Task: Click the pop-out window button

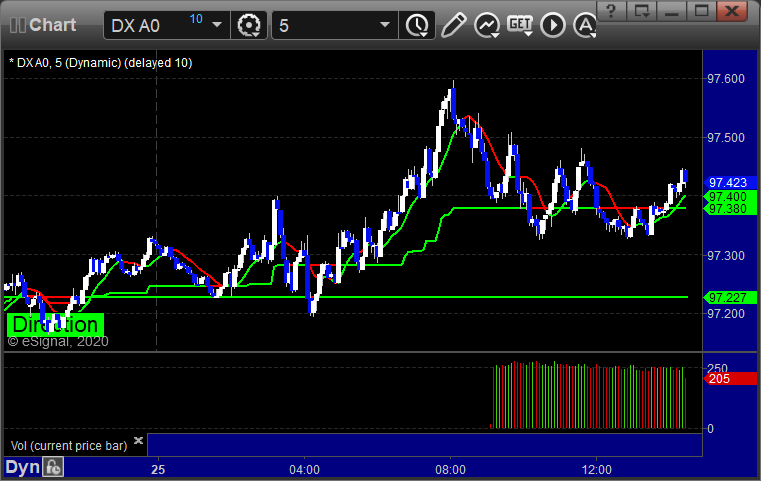Action: click(x=642, y=11)
